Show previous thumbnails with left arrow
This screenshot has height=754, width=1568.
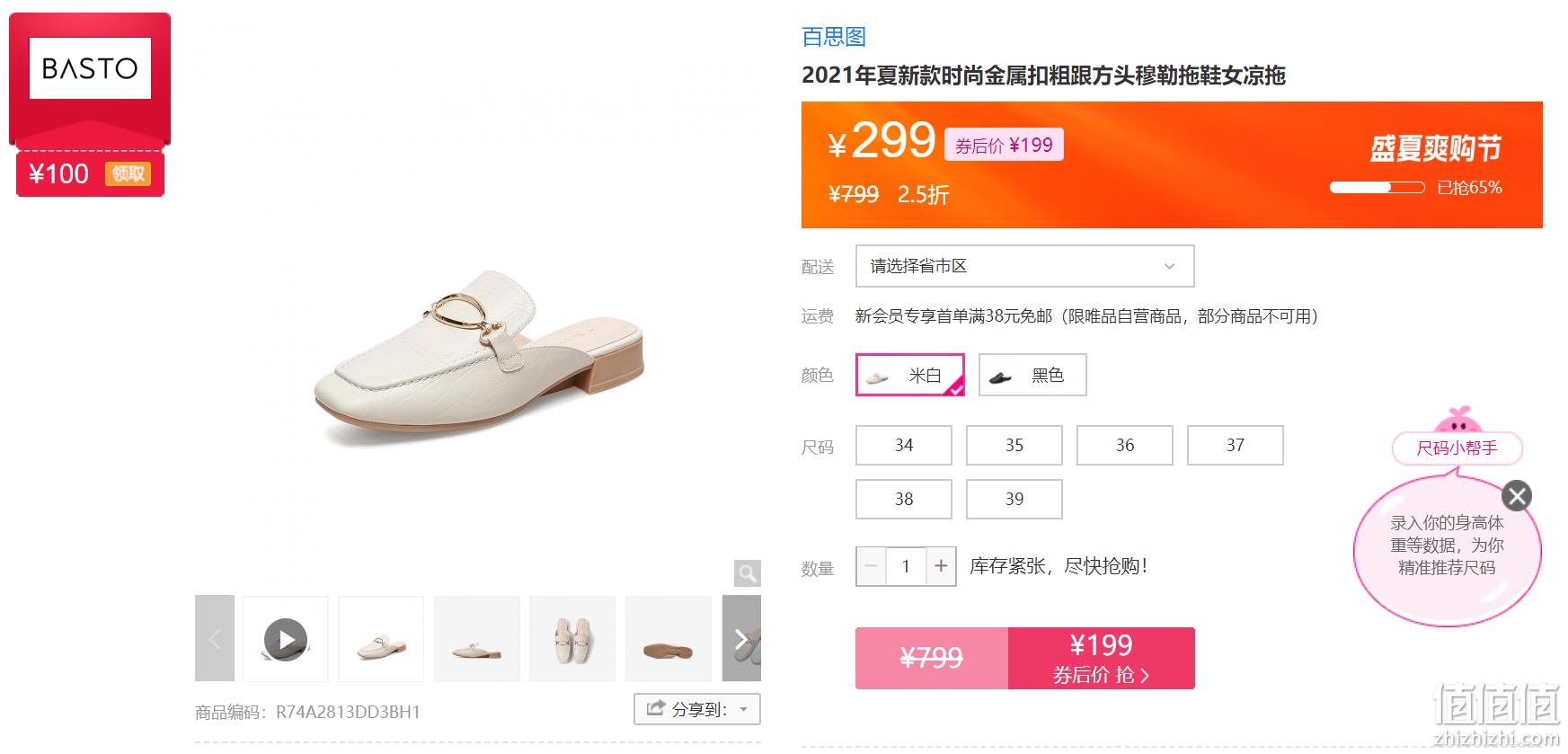[x=215, y=639]
